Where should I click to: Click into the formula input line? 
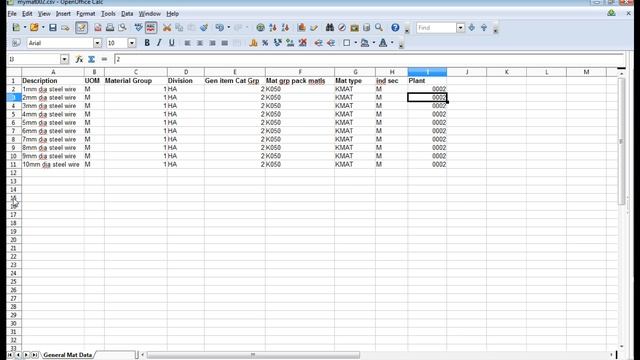coord(369,60)
